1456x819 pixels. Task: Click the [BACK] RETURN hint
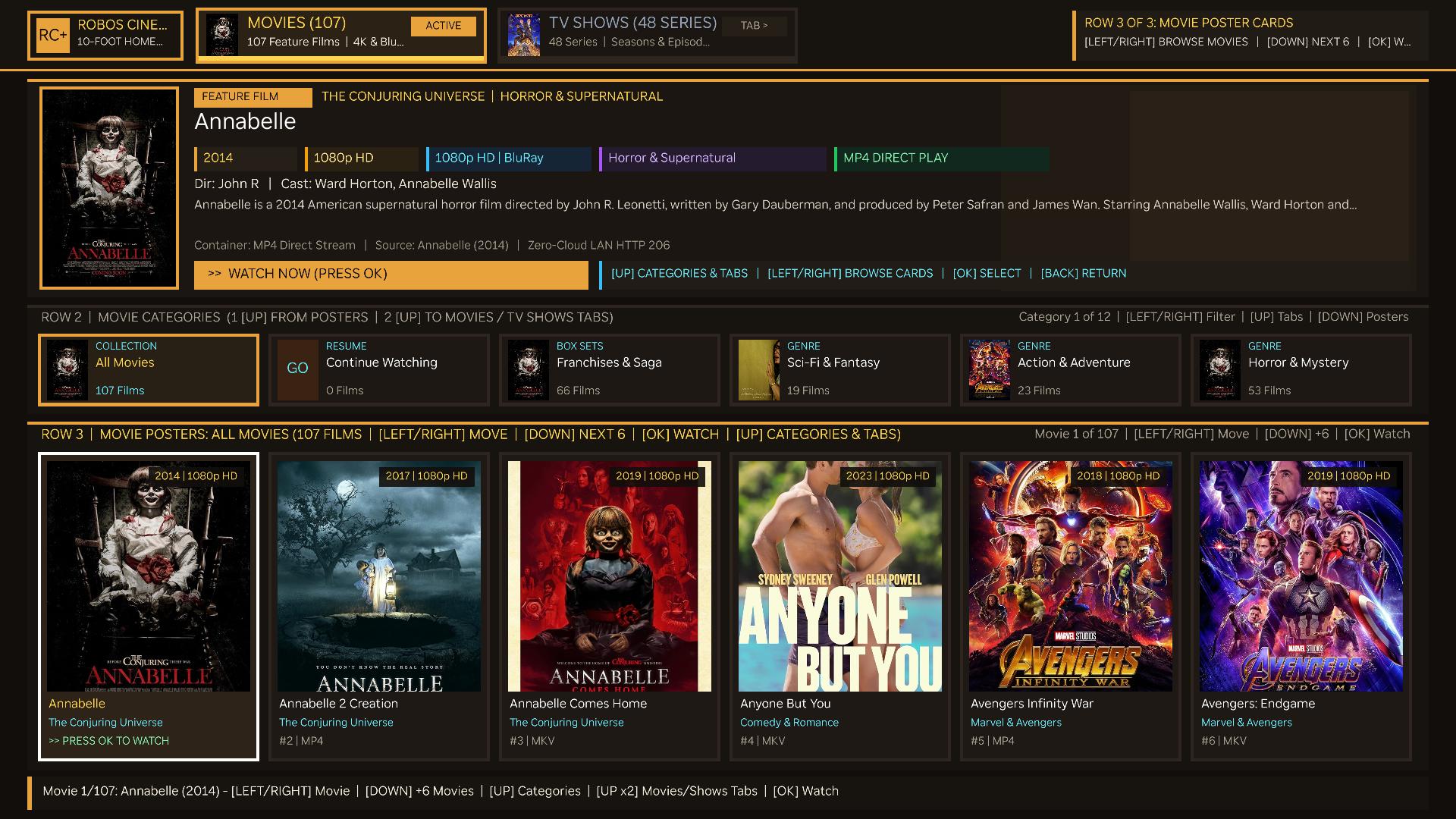tap(1083, 274)
